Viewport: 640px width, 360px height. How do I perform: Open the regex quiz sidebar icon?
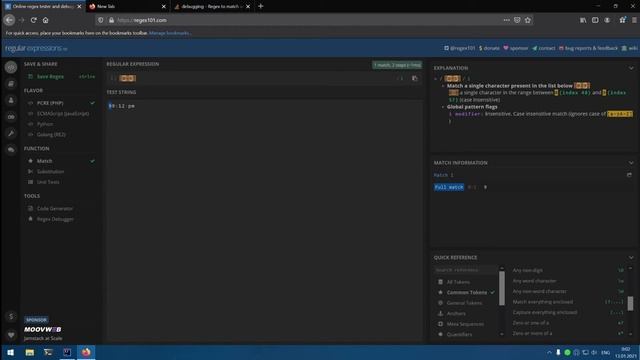pyautogui.click(x=11, y=117)
